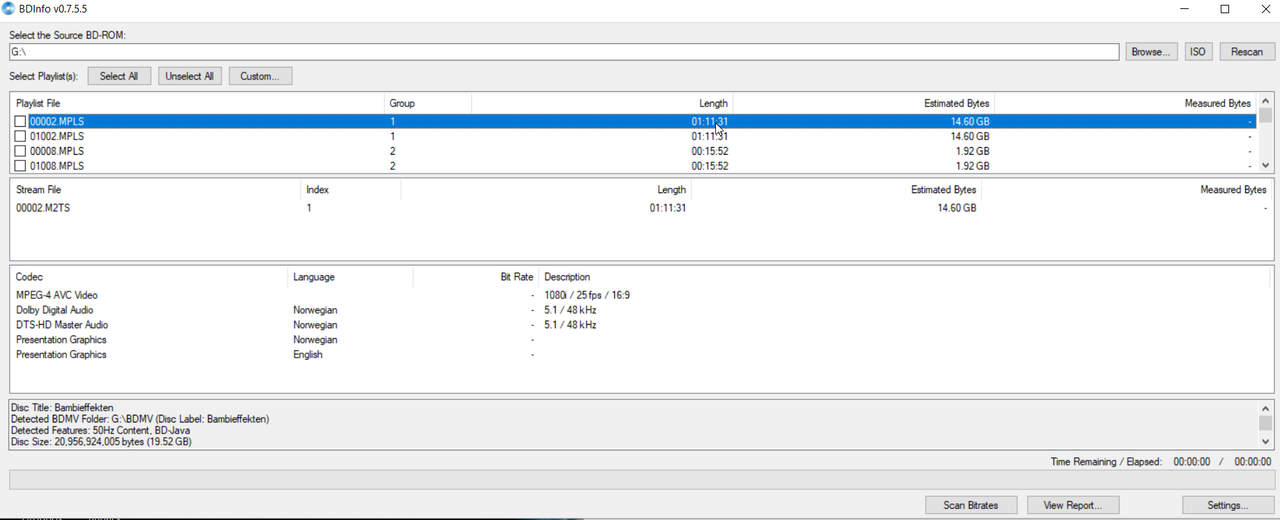
Task: Tick the checkbox for 00002.MPLS
Action: point(20,121)
